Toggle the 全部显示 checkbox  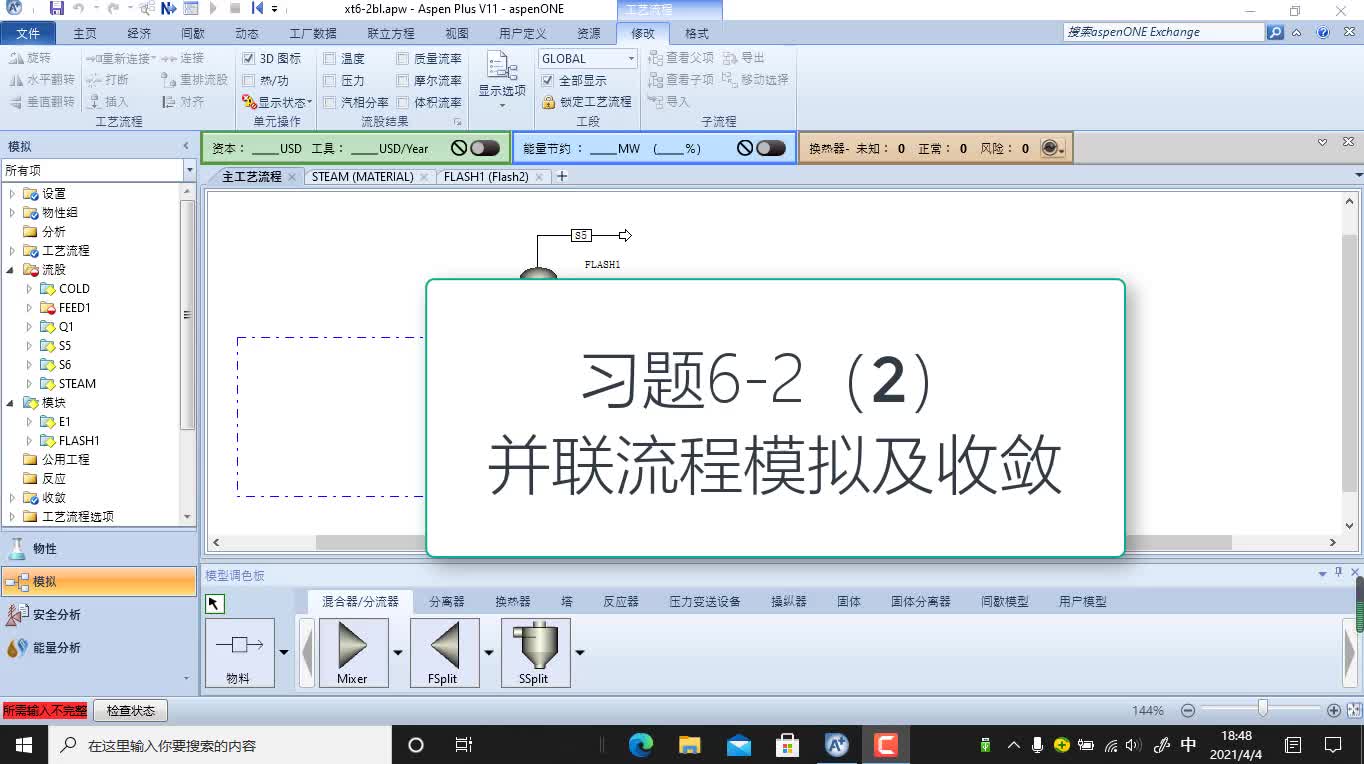pos(546,80)
